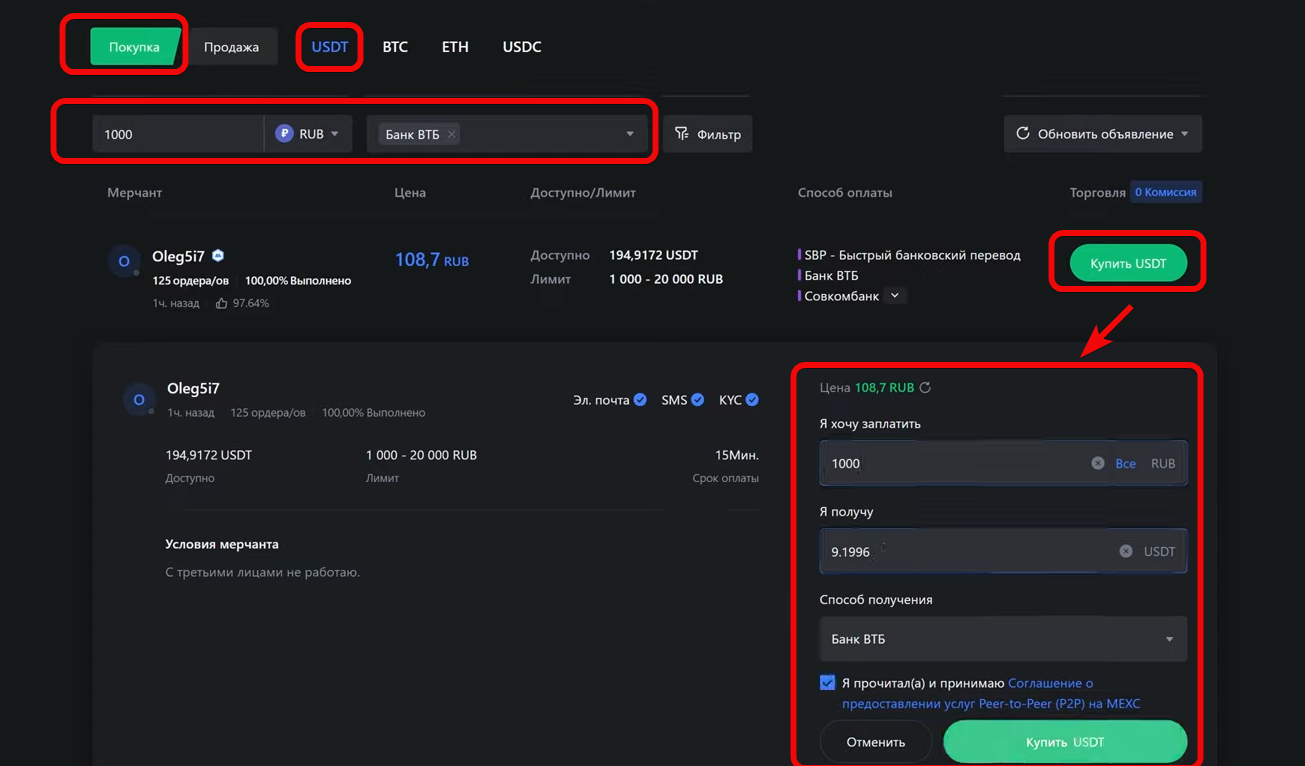Click the refresh price icon next to 108,7 RUB
Image resolution: width=1305 pixels, height=766 pixels.
925,388
